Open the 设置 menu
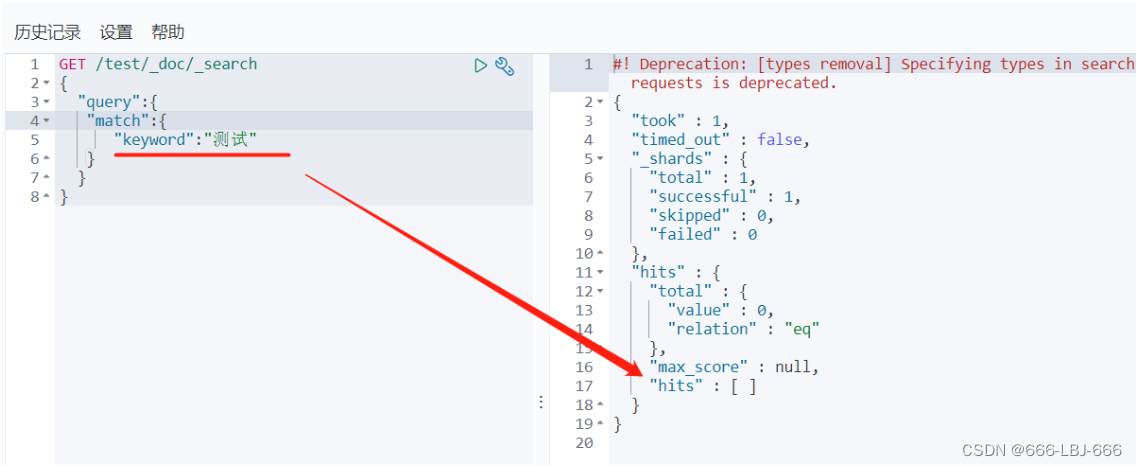Screen dimensions: 1137x466 pos(116,32)
